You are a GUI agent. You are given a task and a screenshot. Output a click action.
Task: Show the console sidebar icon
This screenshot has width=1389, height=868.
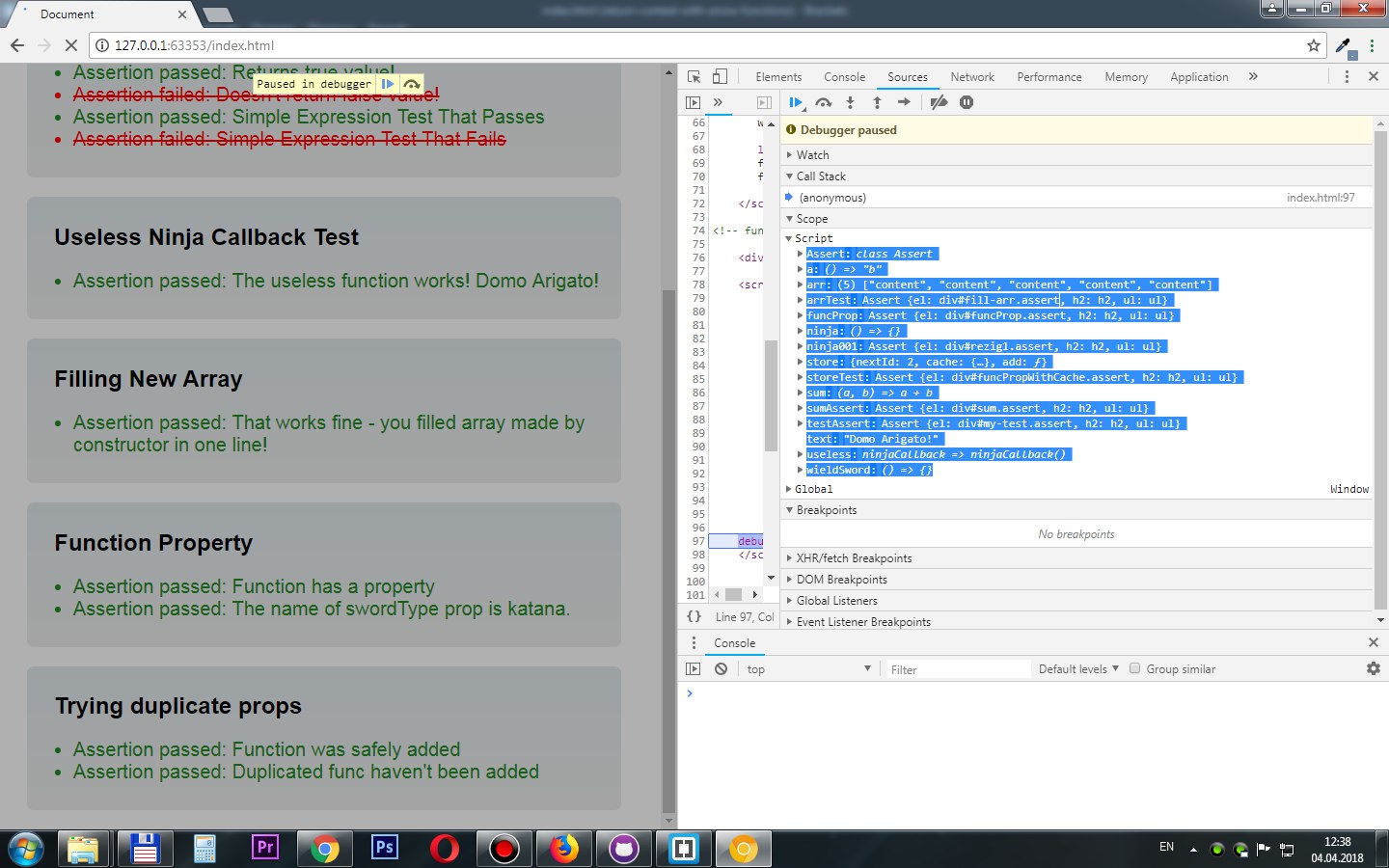coord(693,668)
